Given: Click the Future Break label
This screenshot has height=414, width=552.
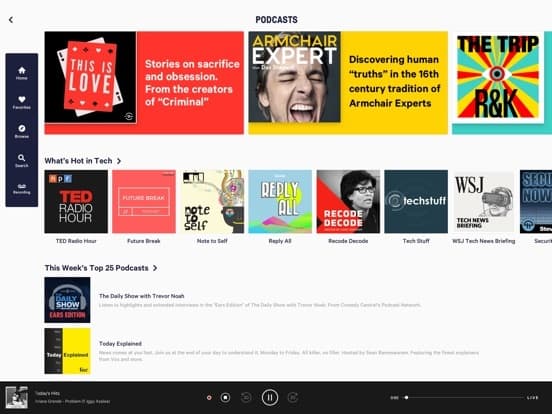Looking at the screenshot, I should coord(144,241).
